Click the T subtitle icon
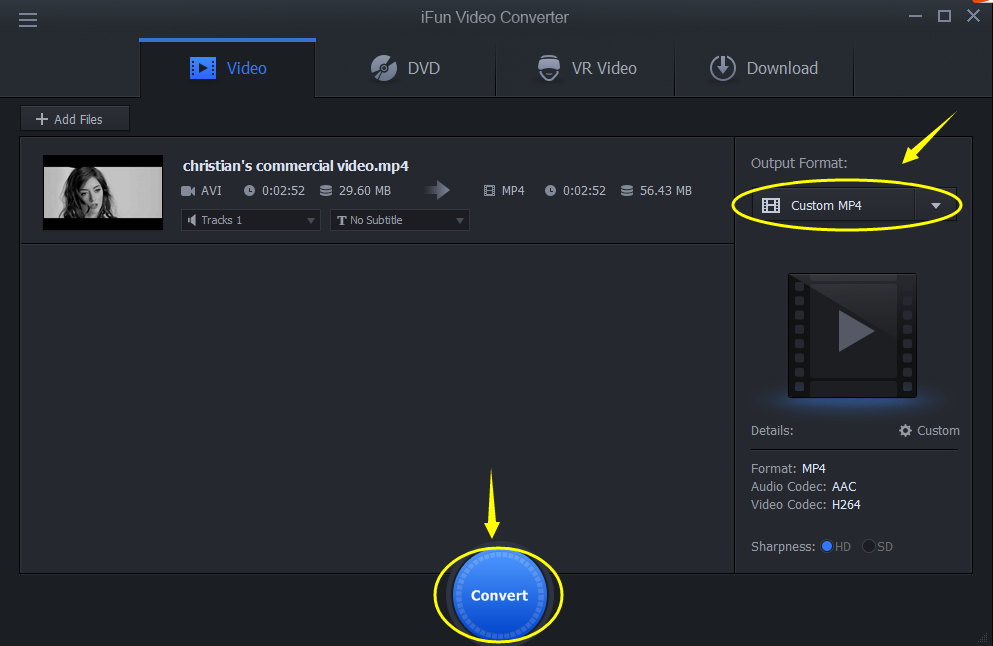The height and width of the screenshot is (646, 993). pos(341,220)
